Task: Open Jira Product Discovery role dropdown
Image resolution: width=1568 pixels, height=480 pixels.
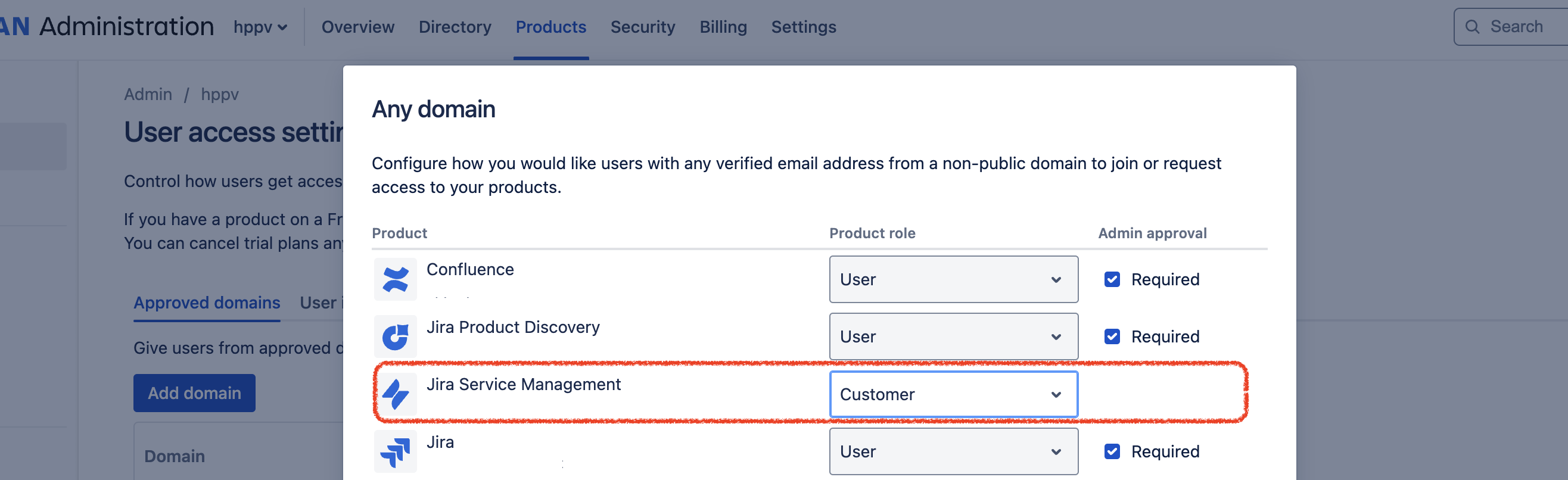Action: coord(953,336)
